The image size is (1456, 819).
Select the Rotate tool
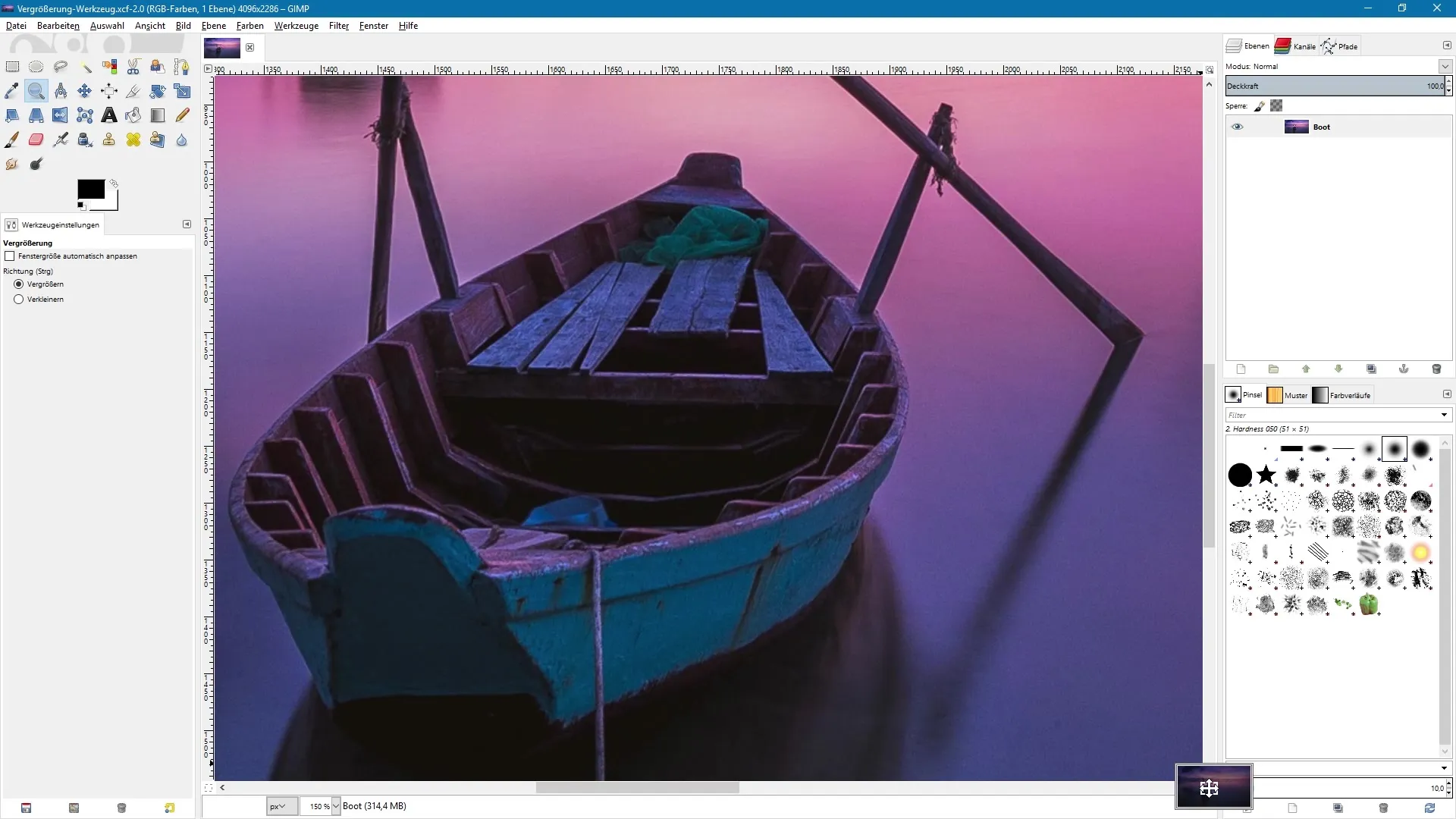[158, 91]
